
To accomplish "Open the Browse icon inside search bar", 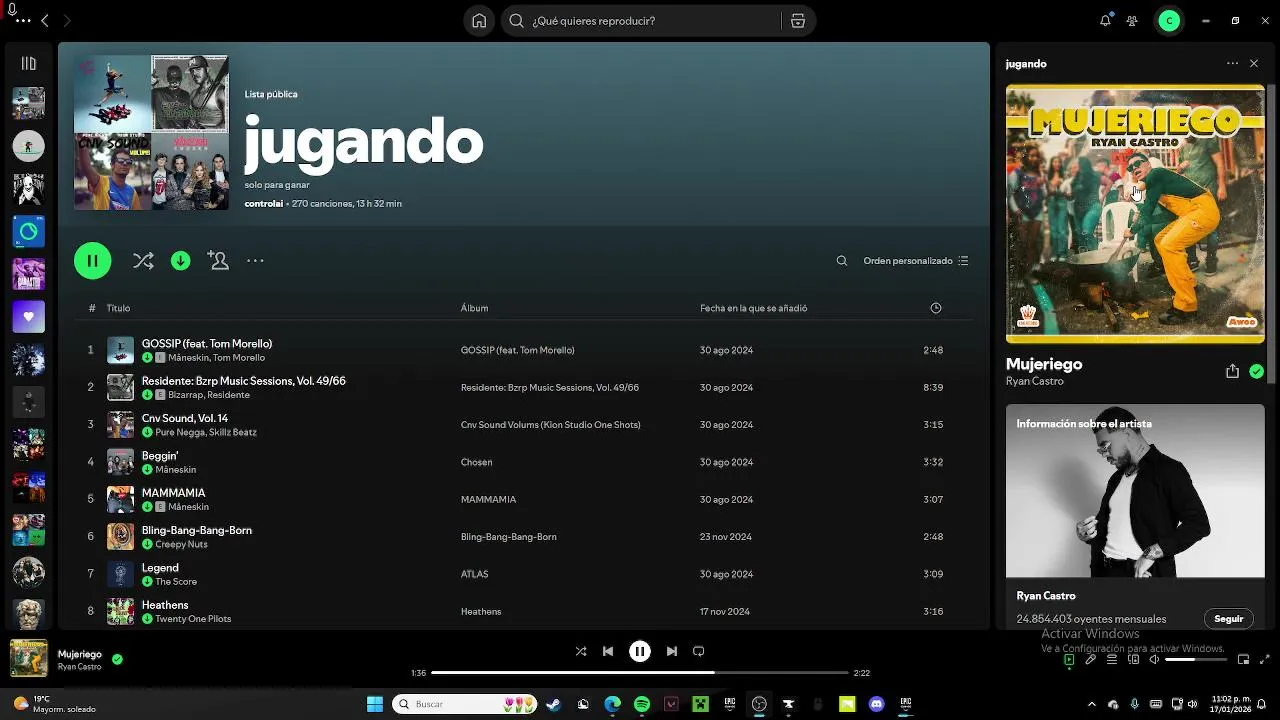I will pyautogui.click(x=797, y=21).
